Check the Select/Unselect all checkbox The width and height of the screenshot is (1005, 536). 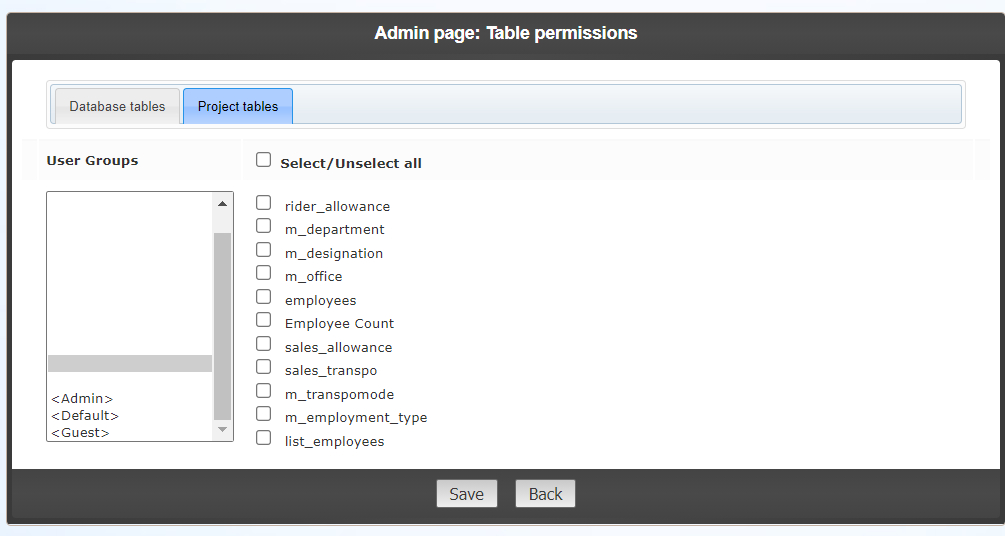tap(264, 160)
